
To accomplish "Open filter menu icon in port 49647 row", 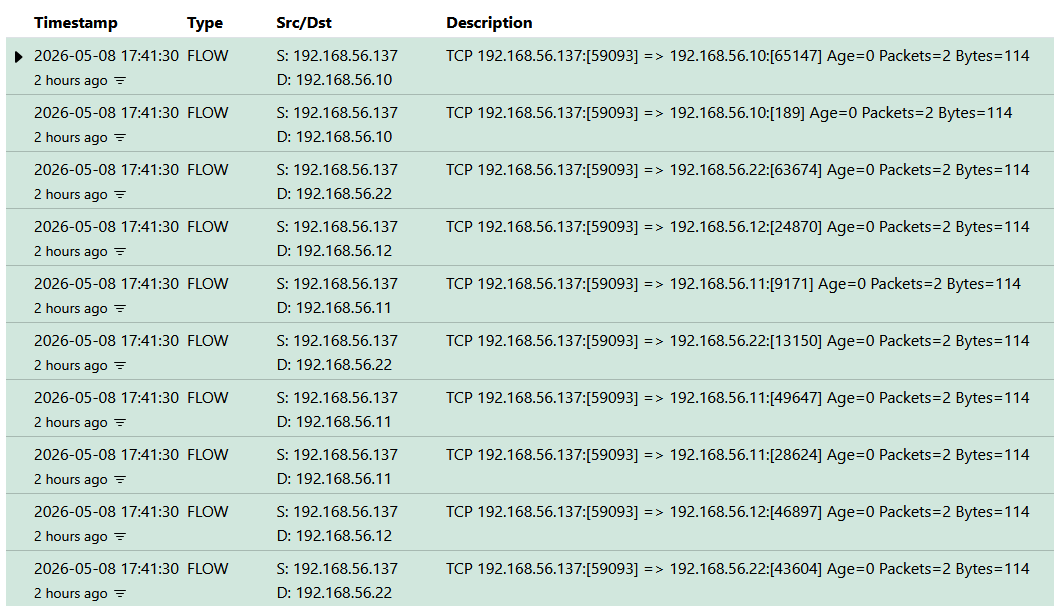I will tap(120, 423).
